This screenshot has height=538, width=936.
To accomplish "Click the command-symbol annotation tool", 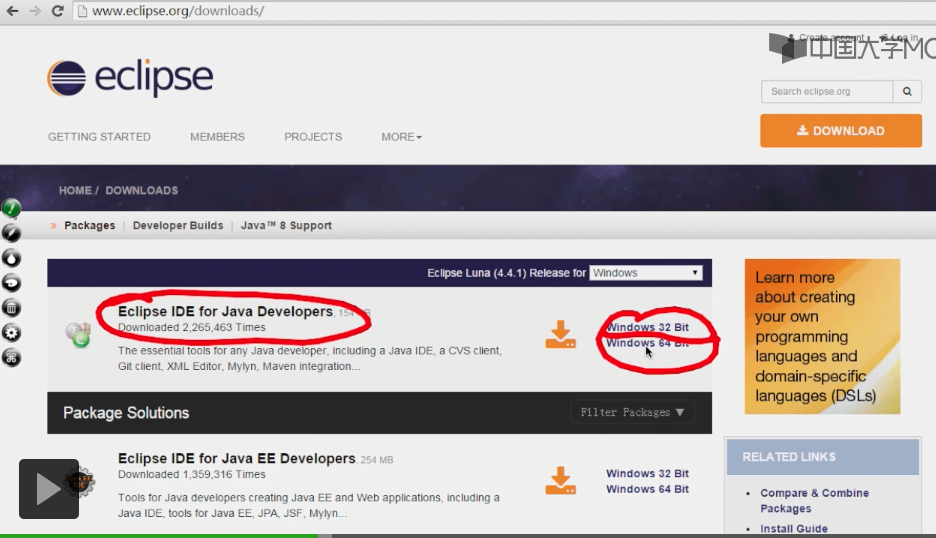I will (x=11, y=358).
